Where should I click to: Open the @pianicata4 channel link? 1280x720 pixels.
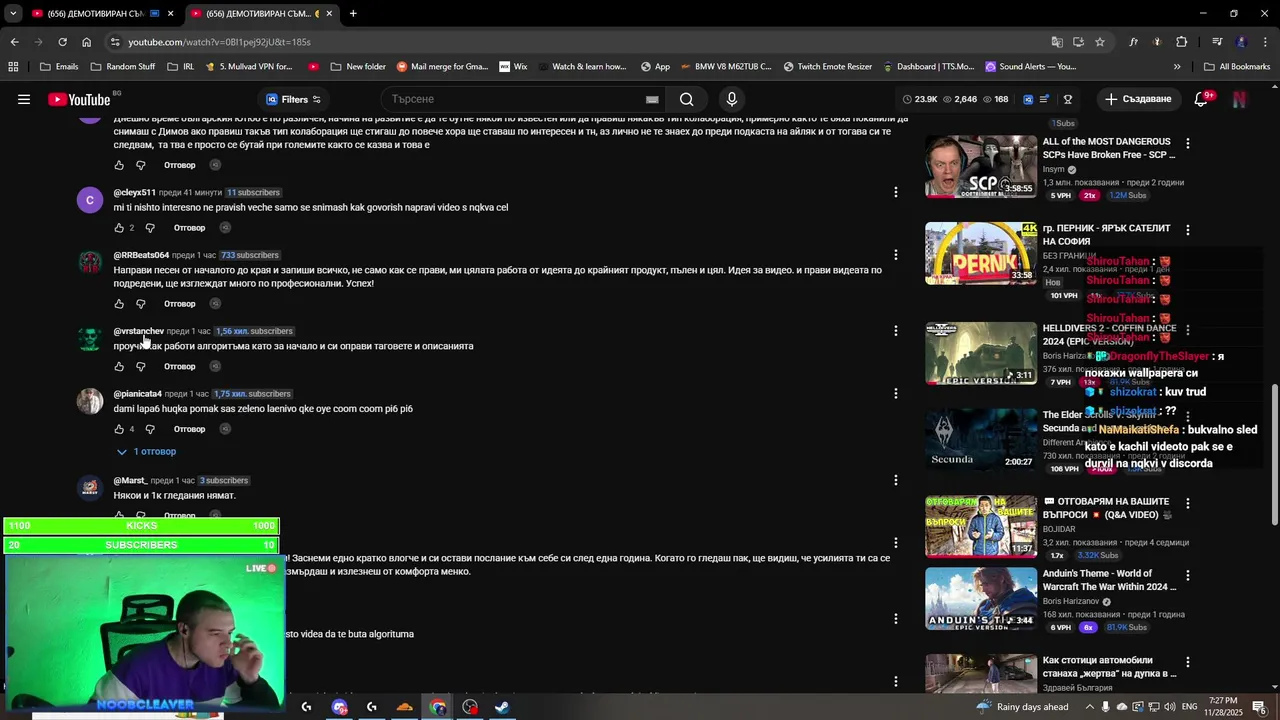point(137,394)
